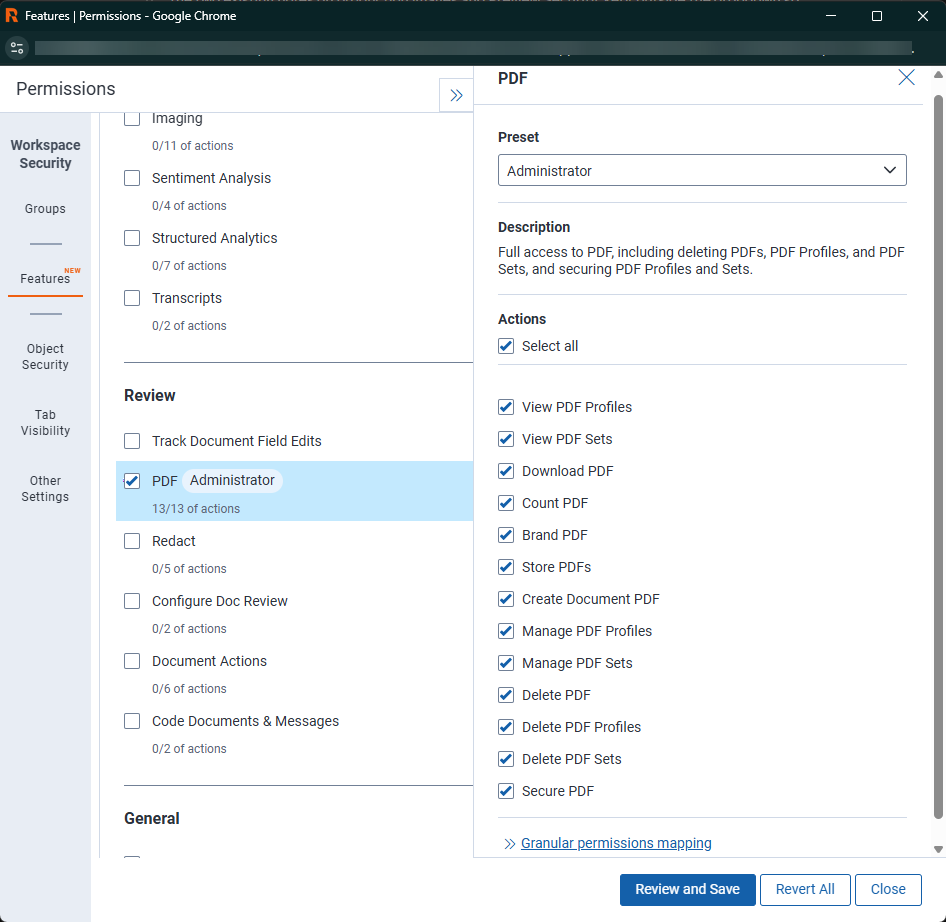Uncheck Delete PDF Sets
The width and height of the screenshot is (946, 922).
click(x=506, y=759)
